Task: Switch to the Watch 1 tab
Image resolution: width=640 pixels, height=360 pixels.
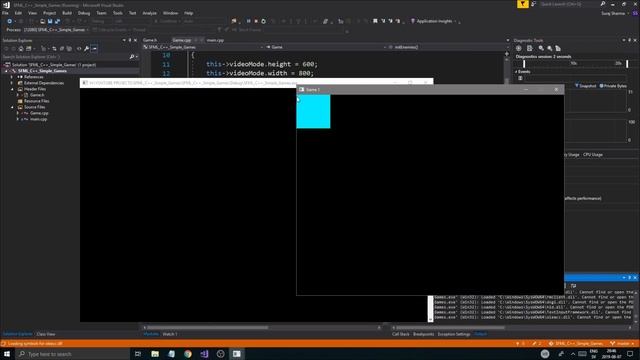Action: point(170,334)
